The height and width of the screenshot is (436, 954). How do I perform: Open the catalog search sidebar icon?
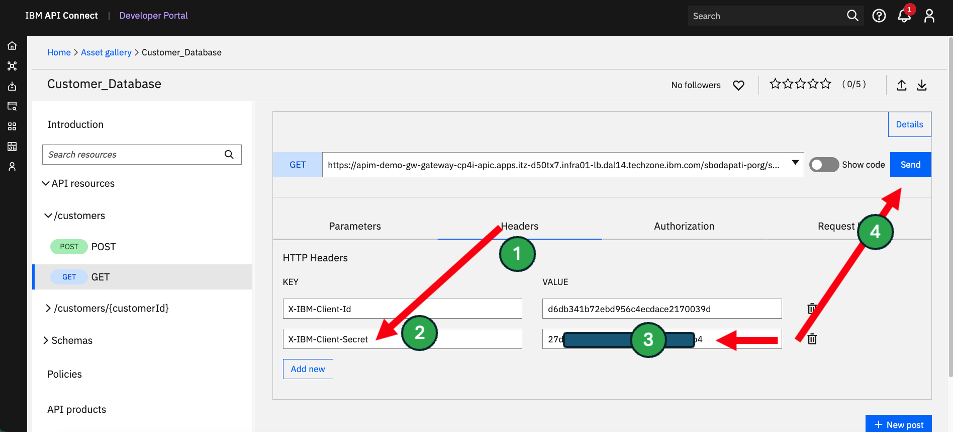[12, 106]
